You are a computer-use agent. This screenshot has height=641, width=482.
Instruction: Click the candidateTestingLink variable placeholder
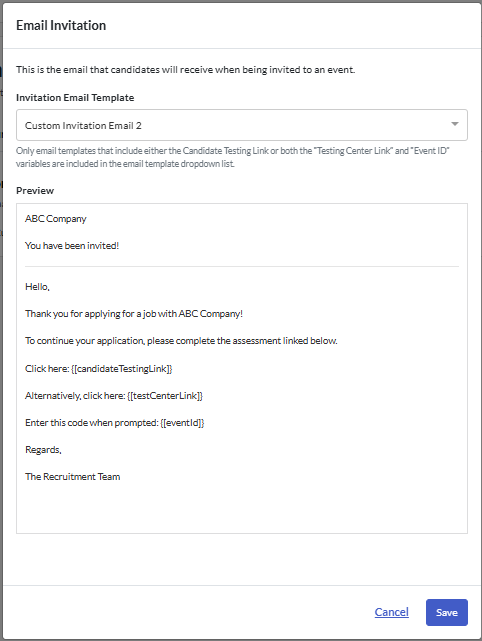pyautogui.click(x=121, y=369)
